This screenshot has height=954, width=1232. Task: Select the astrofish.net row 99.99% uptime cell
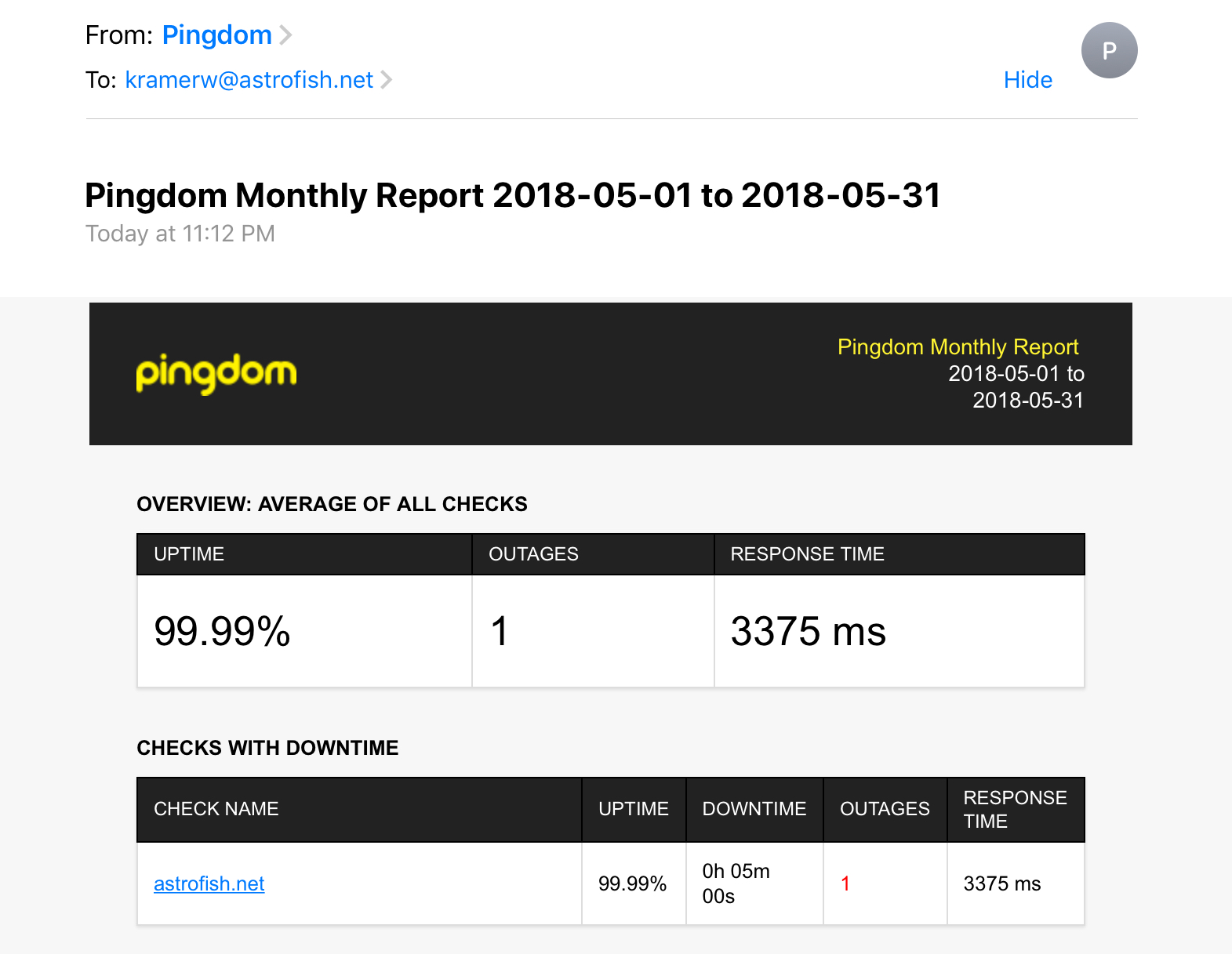[632, 883]
